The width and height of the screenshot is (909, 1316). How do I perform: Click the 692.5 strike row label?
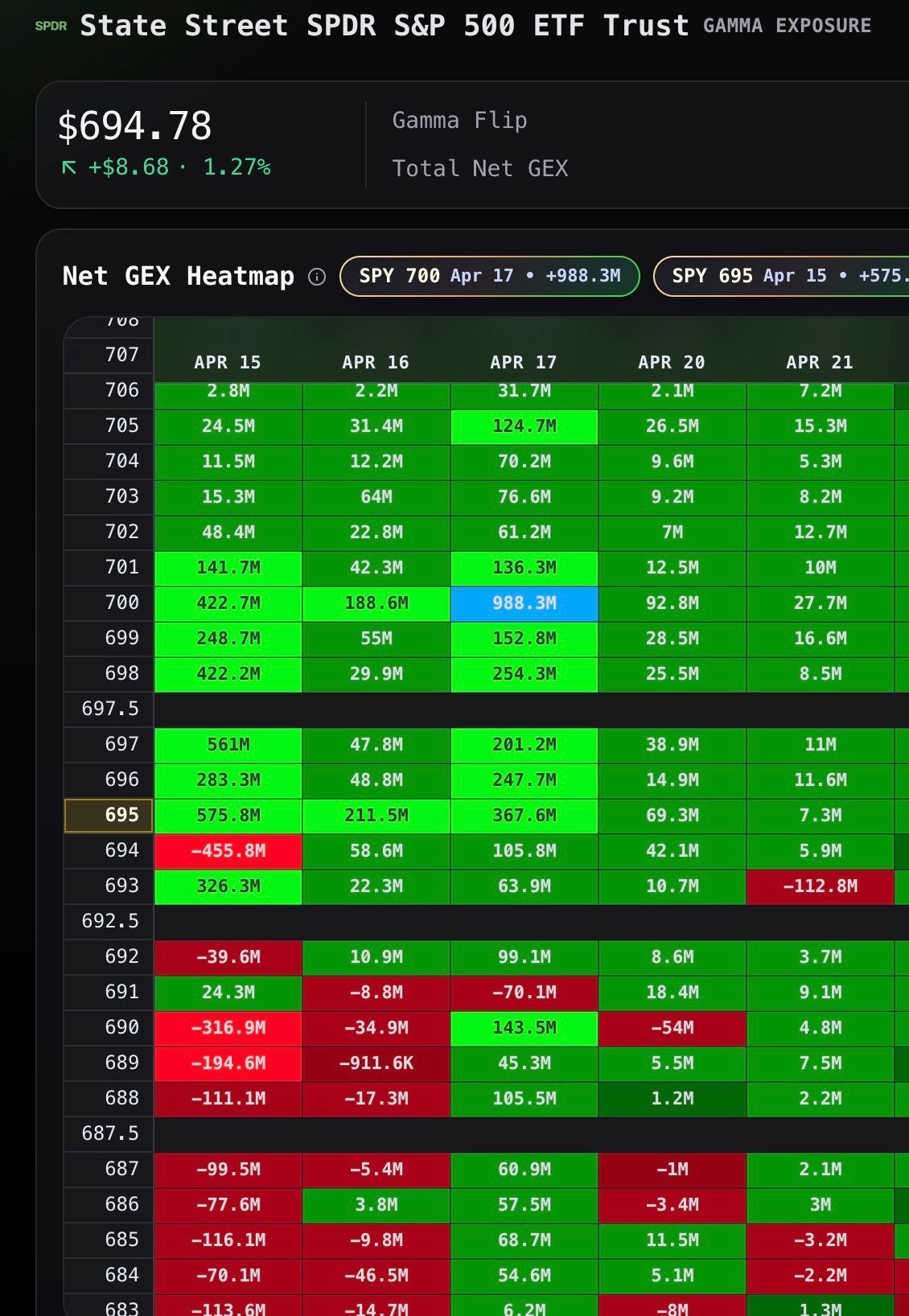[109, 921]
